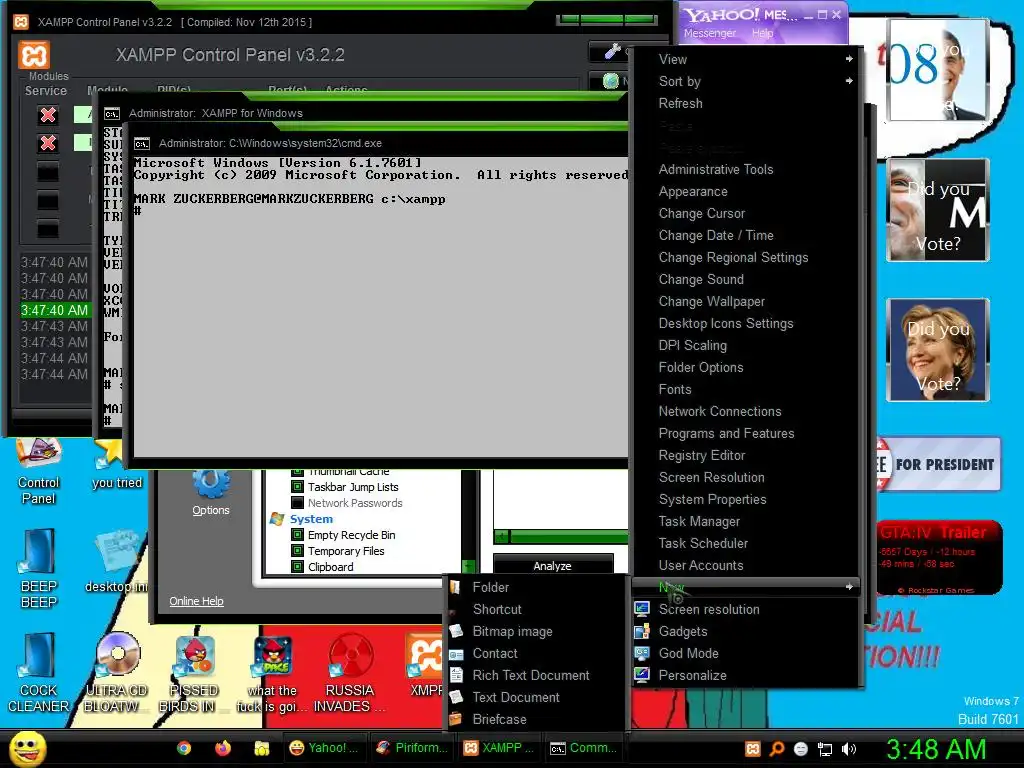Click the Gadgets icon in context menu
Image resolution: width=1024 pixels, height=768 pixels.
[642, 632]
